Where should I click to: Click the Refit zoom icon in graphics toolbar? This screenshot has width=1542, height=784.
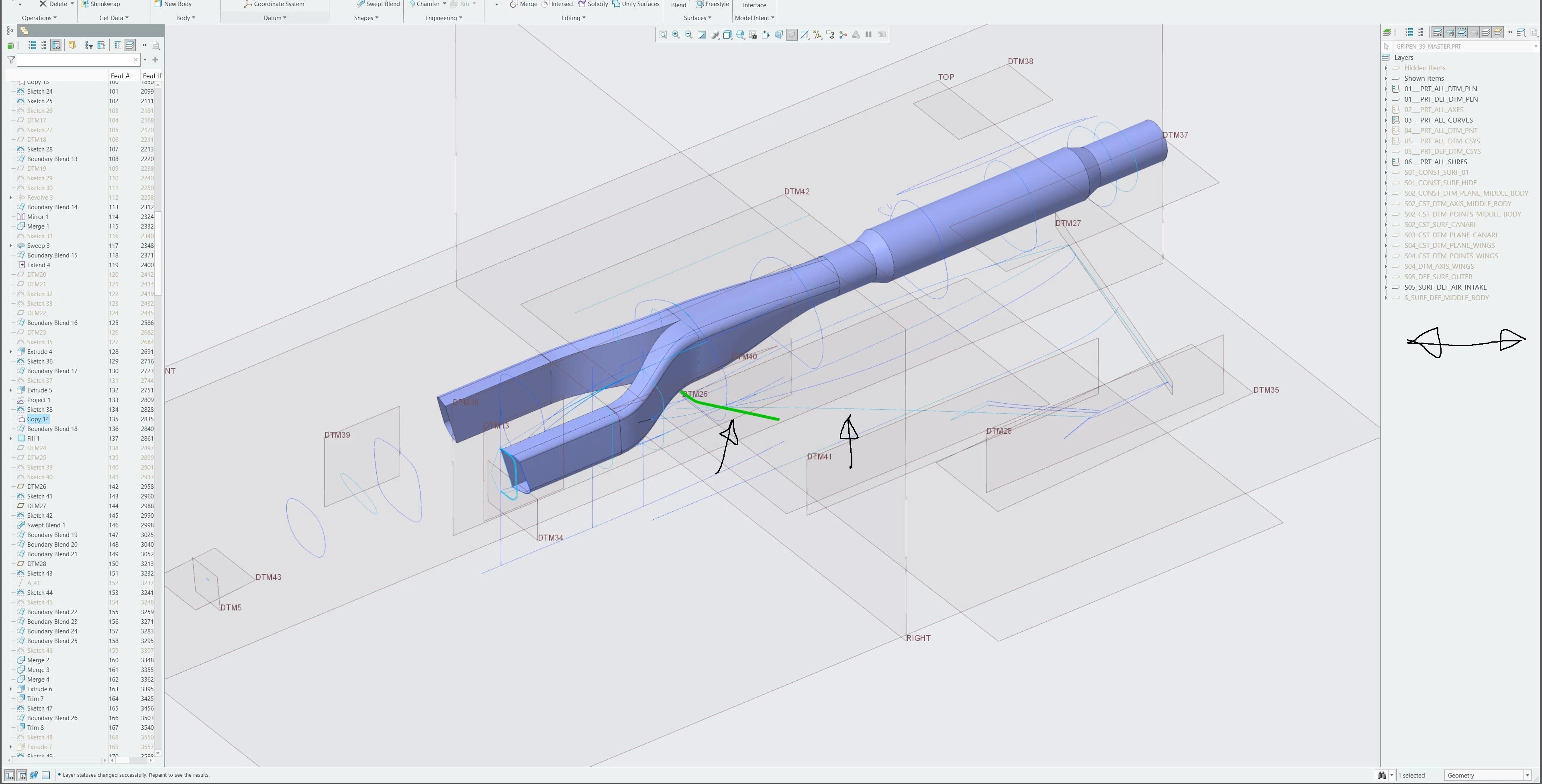coord(663,35)
